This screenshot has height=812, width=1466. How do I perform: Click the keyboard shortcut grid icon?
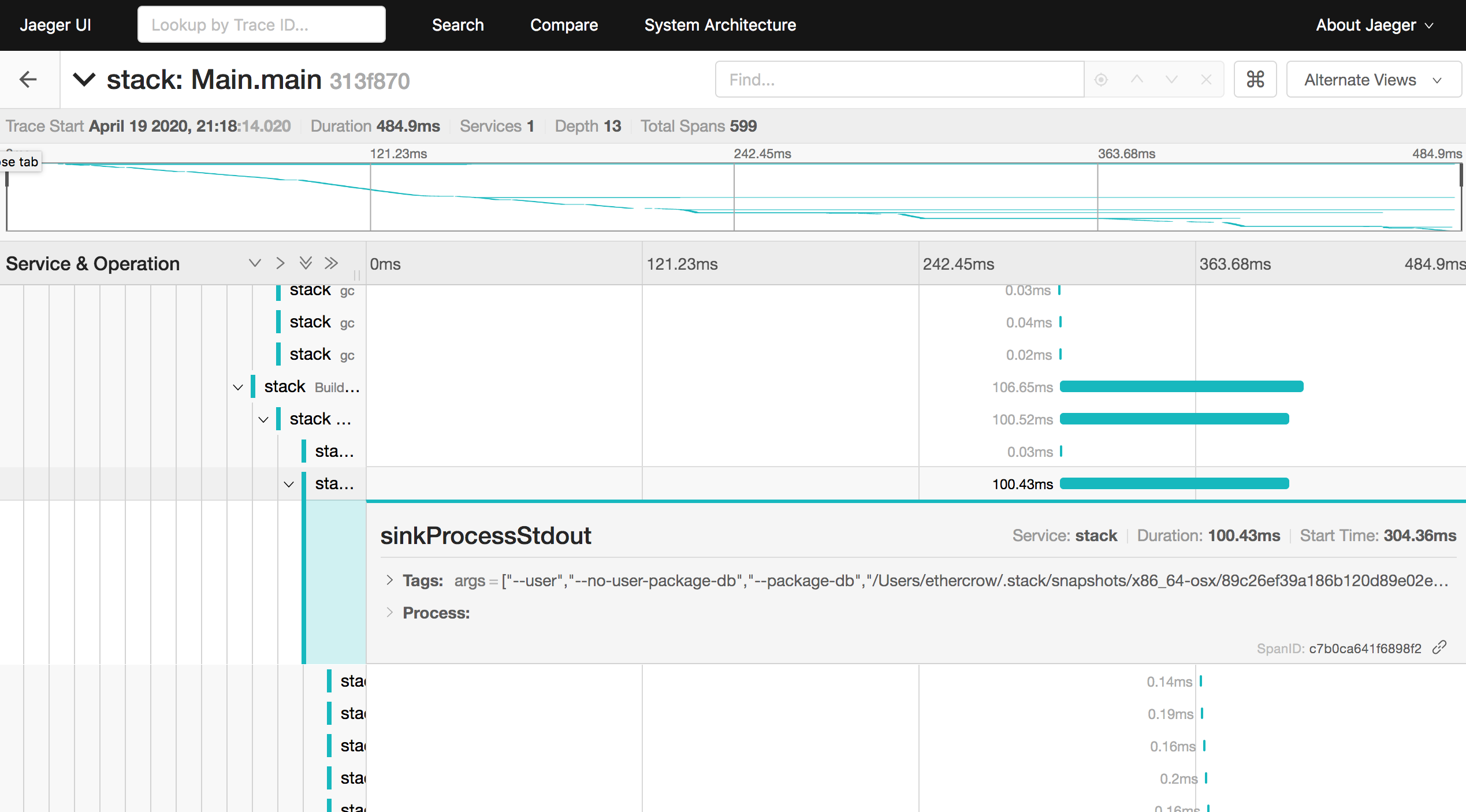[1255, 79]
